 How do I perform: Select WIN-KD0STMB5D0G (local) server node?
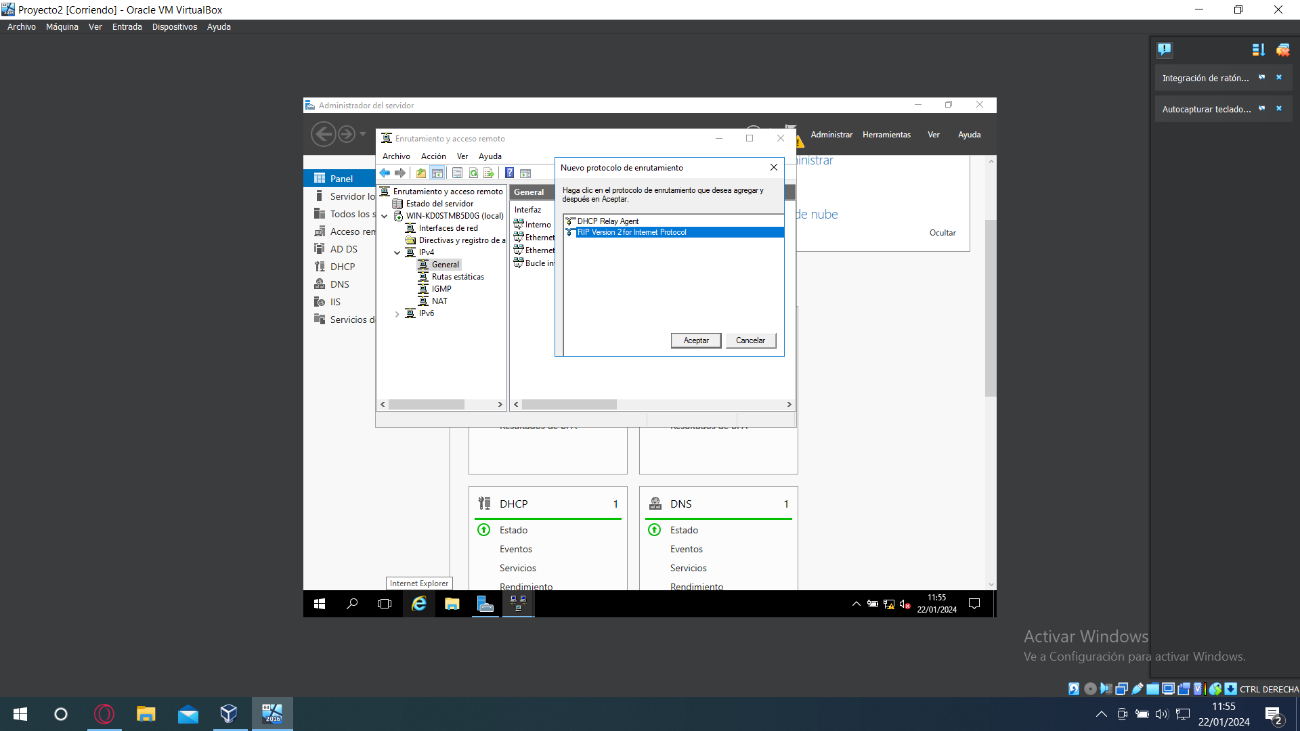pyautogui.click(x=454, y=215)
